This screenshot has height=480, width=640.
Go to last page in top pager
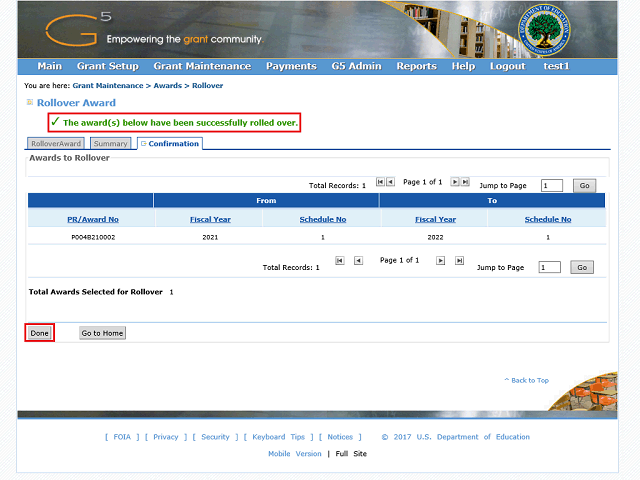coord(465,182)
